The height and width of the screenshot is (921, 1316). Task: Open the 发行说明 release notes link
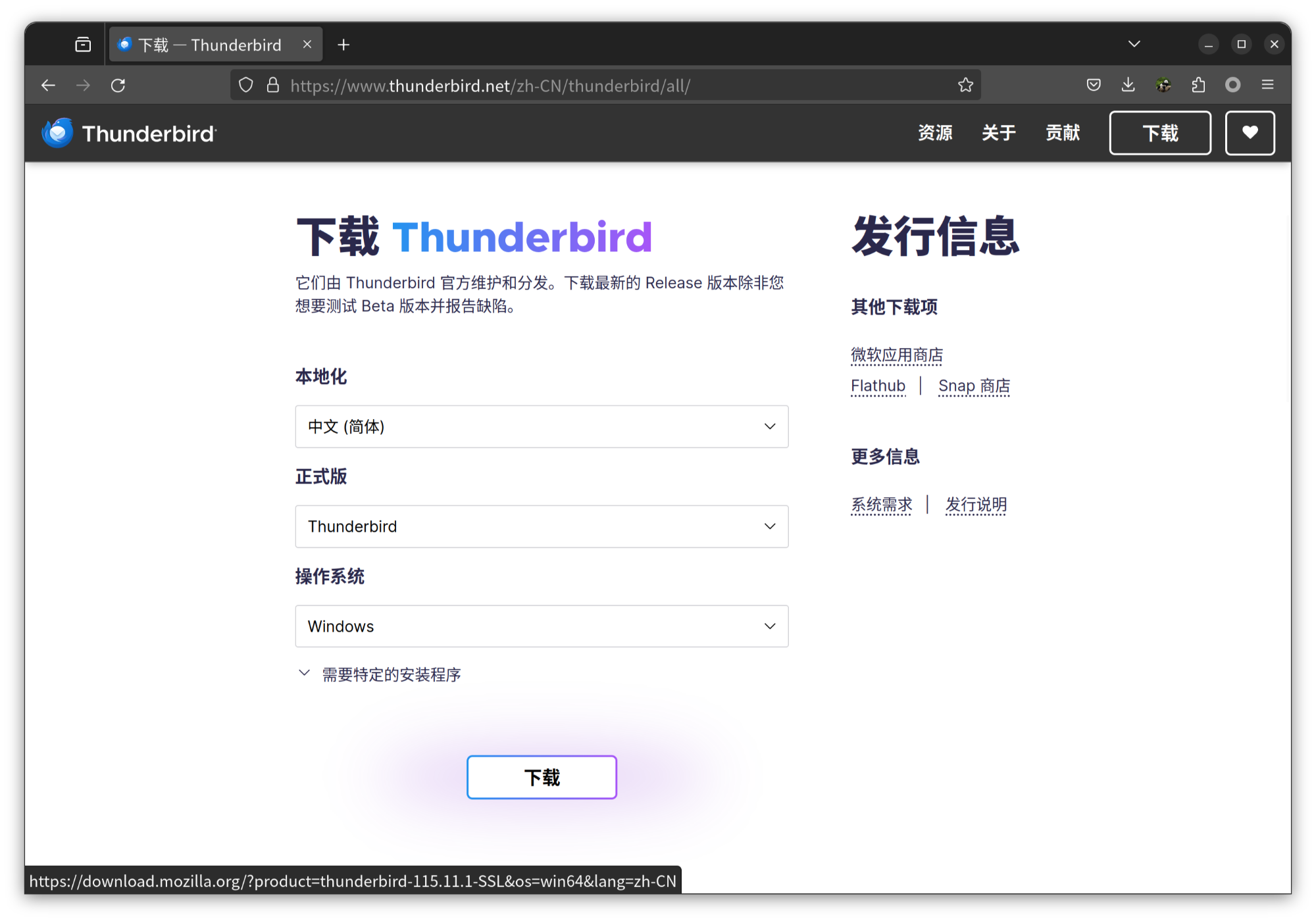point(976,505)
